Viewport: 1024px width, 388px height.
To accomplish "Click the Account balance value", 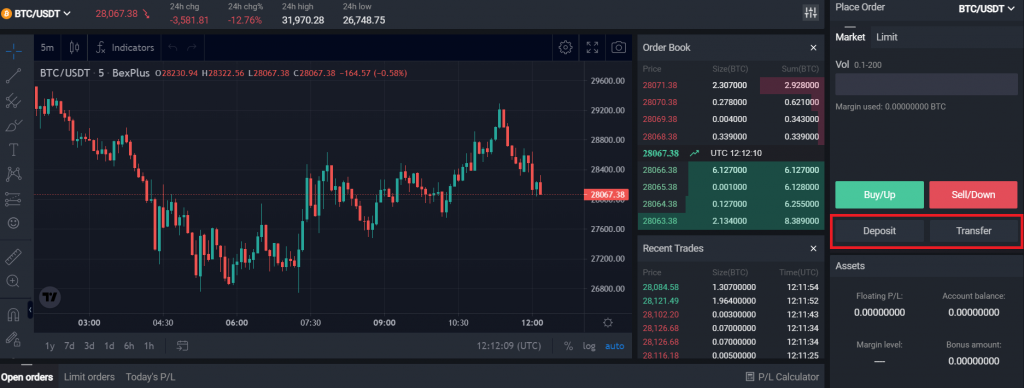I will [x=974, y=312].
